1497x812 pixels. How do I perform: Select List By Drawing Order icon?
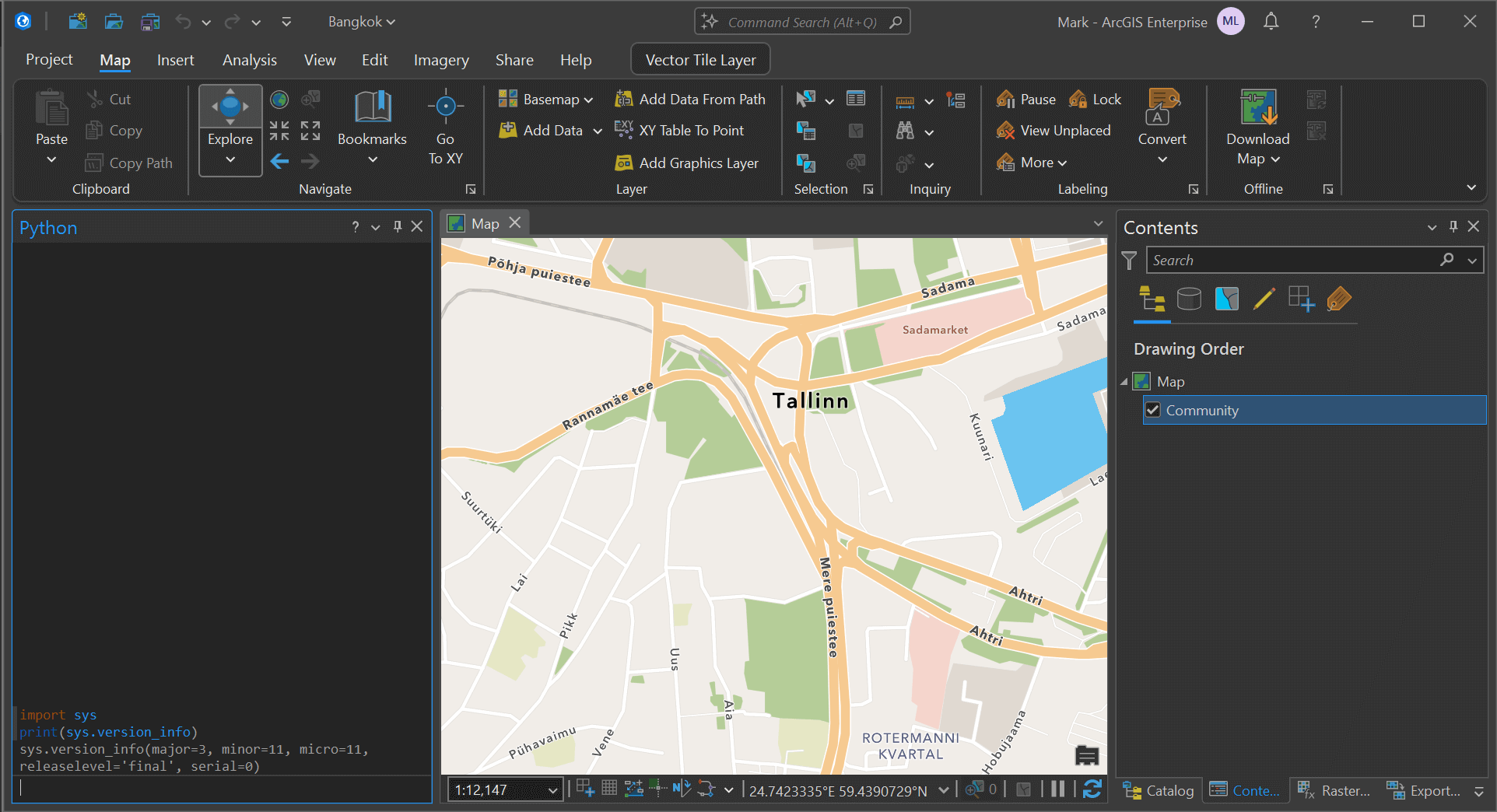(1152, 299)
